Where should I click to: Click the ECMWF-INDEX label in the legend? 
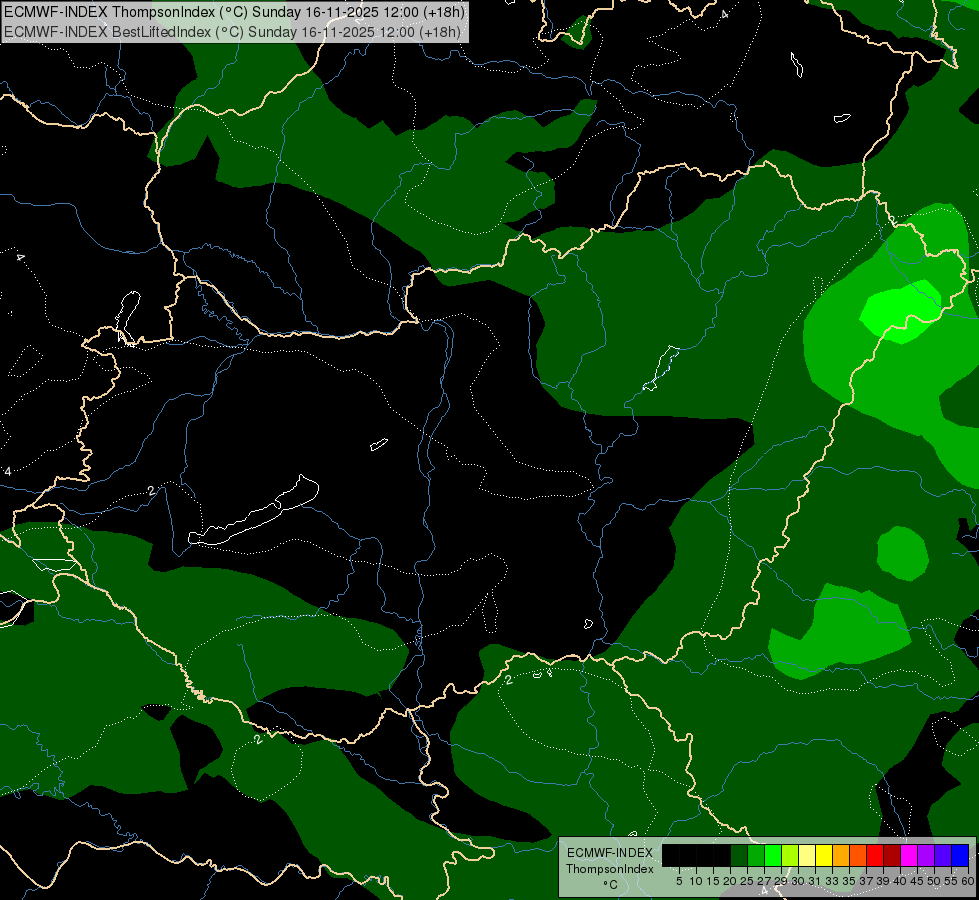coord(609,852)
